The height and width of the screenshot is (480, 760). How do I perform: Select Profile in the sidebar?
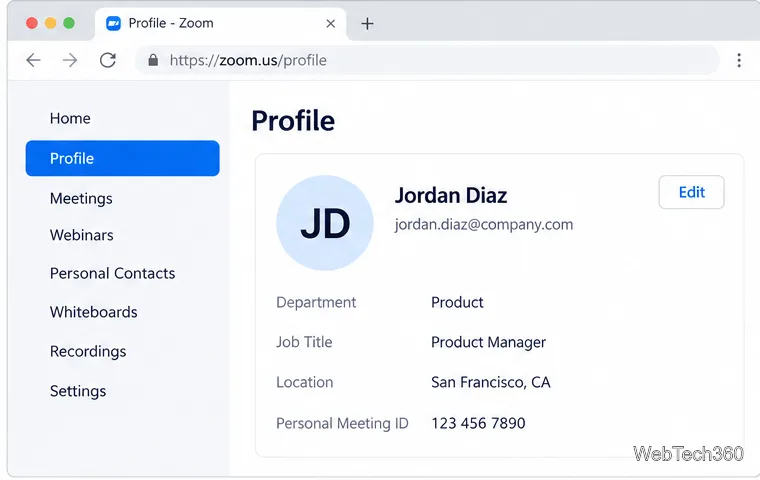(123, 158)
